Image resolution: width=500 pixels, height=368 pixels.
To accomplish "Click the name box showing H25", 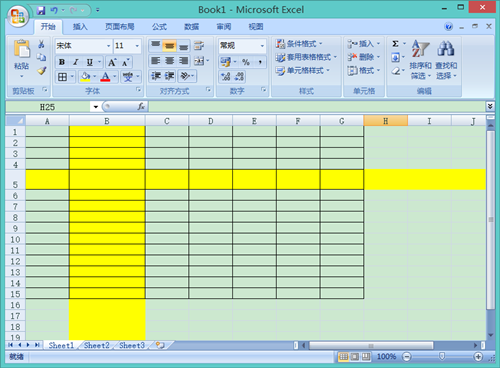I will coord(47,107).
